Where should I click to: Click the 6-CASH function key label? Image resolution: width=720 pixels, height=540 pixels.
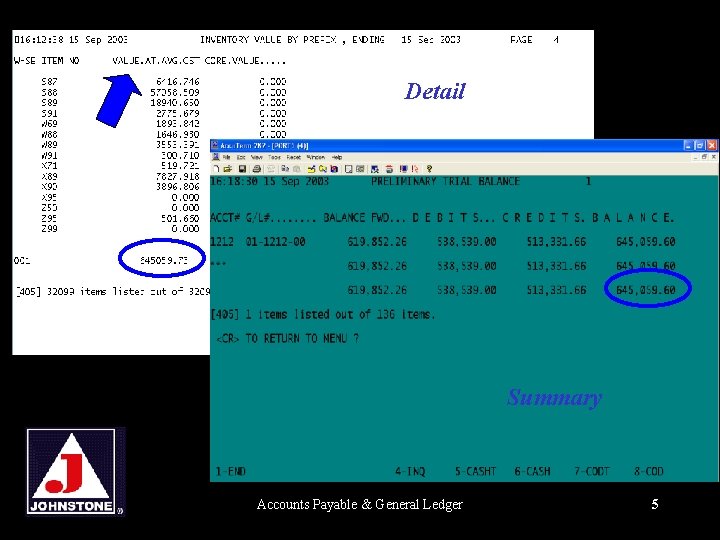[533, 472]
